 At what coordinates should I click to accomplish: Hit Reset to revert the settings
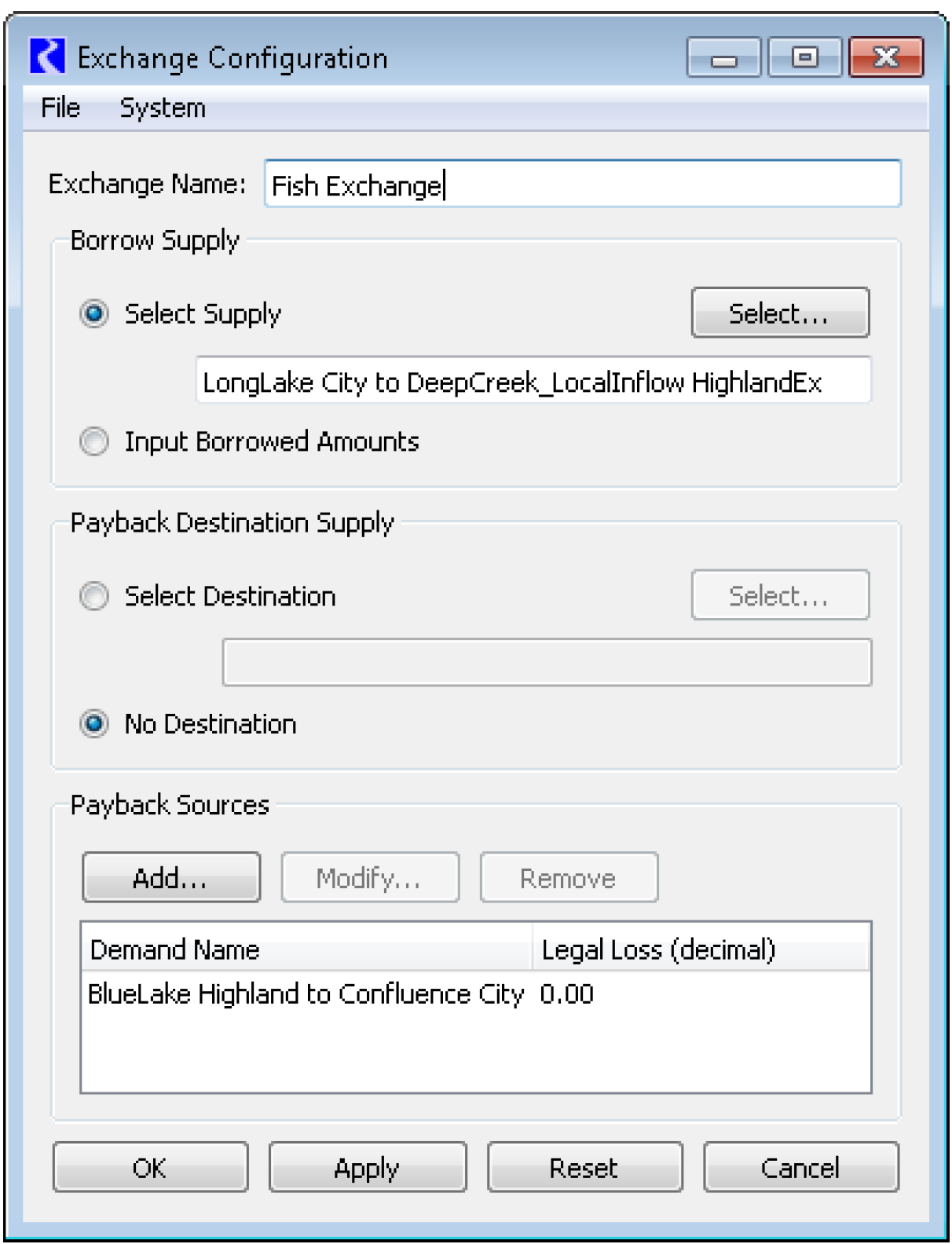point(584,1168)
